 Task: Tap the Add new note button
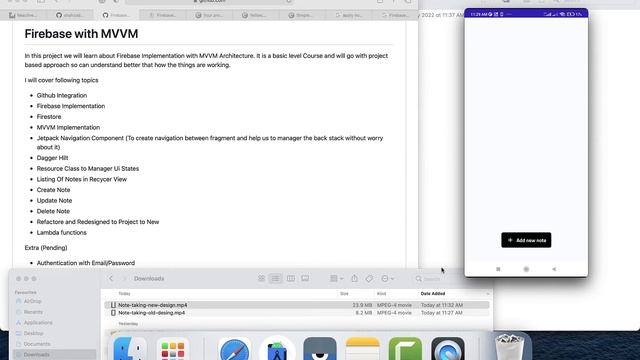526,240
